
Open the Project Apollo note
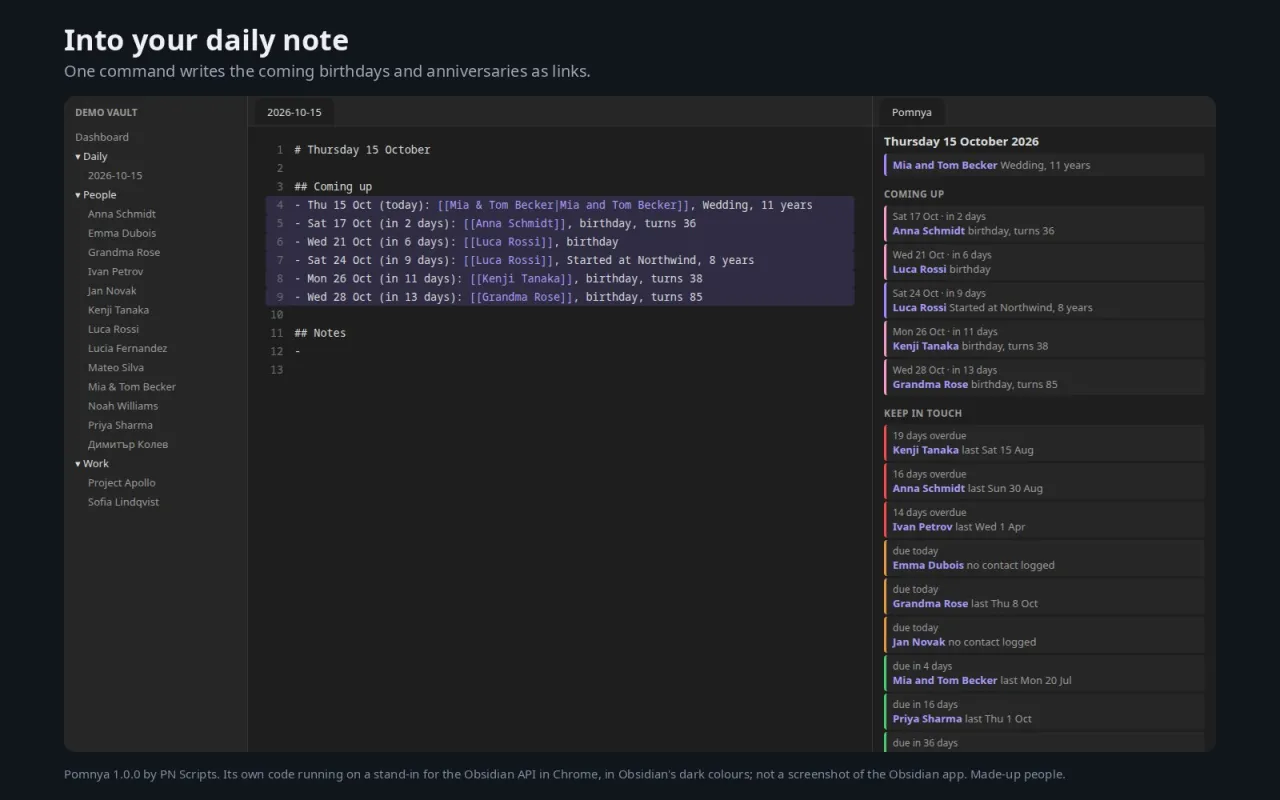click(x=122, y=483)
